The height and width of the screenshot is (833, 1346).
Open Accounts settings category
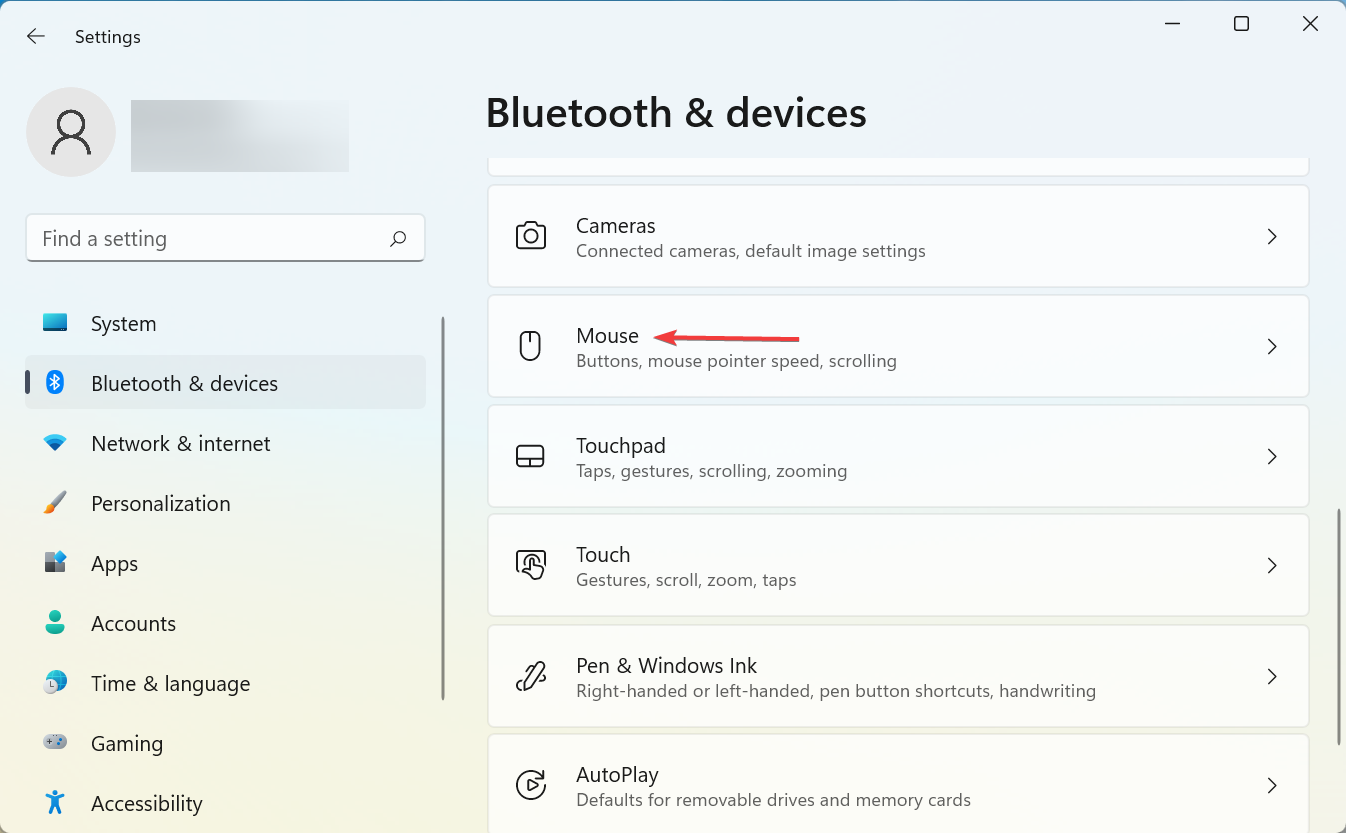click(x=225, y=622)
